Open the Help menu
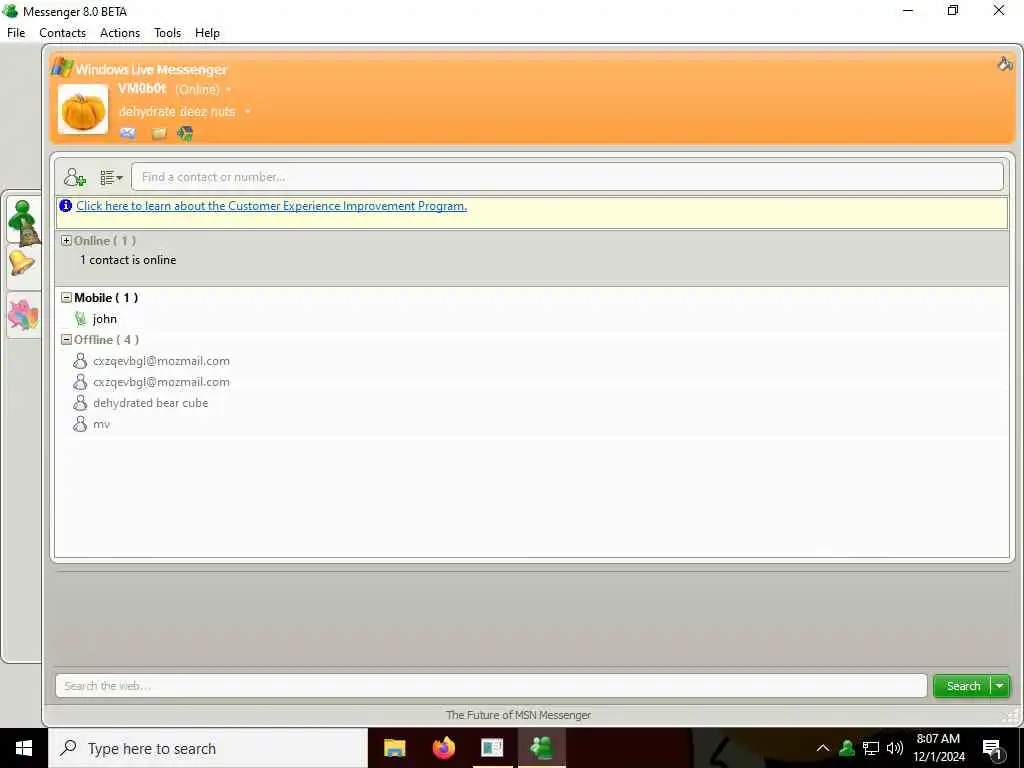This screenshot has width=1024, height=768. pos(207,33)
